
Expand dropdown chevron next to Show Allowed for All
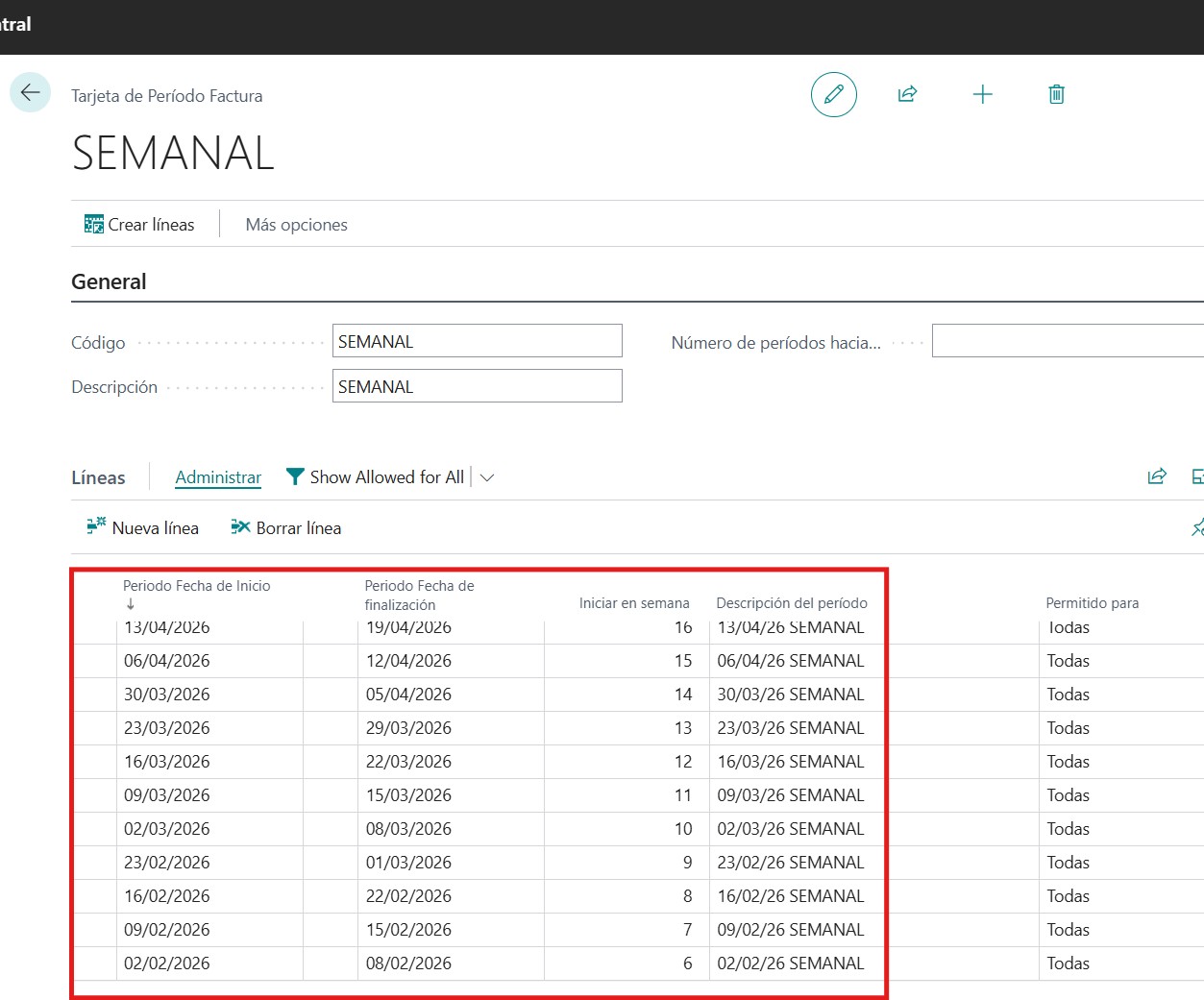[x=487, y=477]
